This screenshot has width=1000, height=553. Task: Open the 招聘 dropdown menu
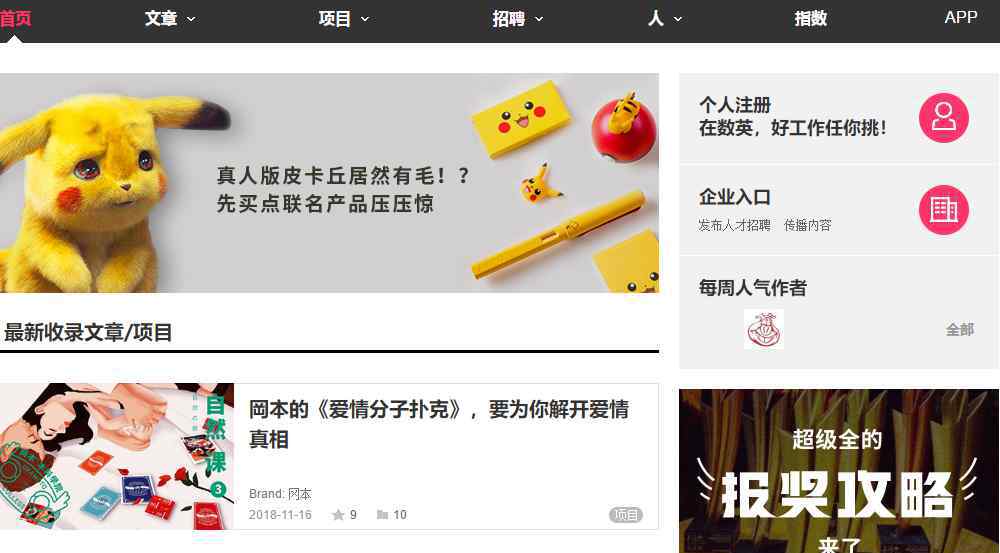[517, 18]
